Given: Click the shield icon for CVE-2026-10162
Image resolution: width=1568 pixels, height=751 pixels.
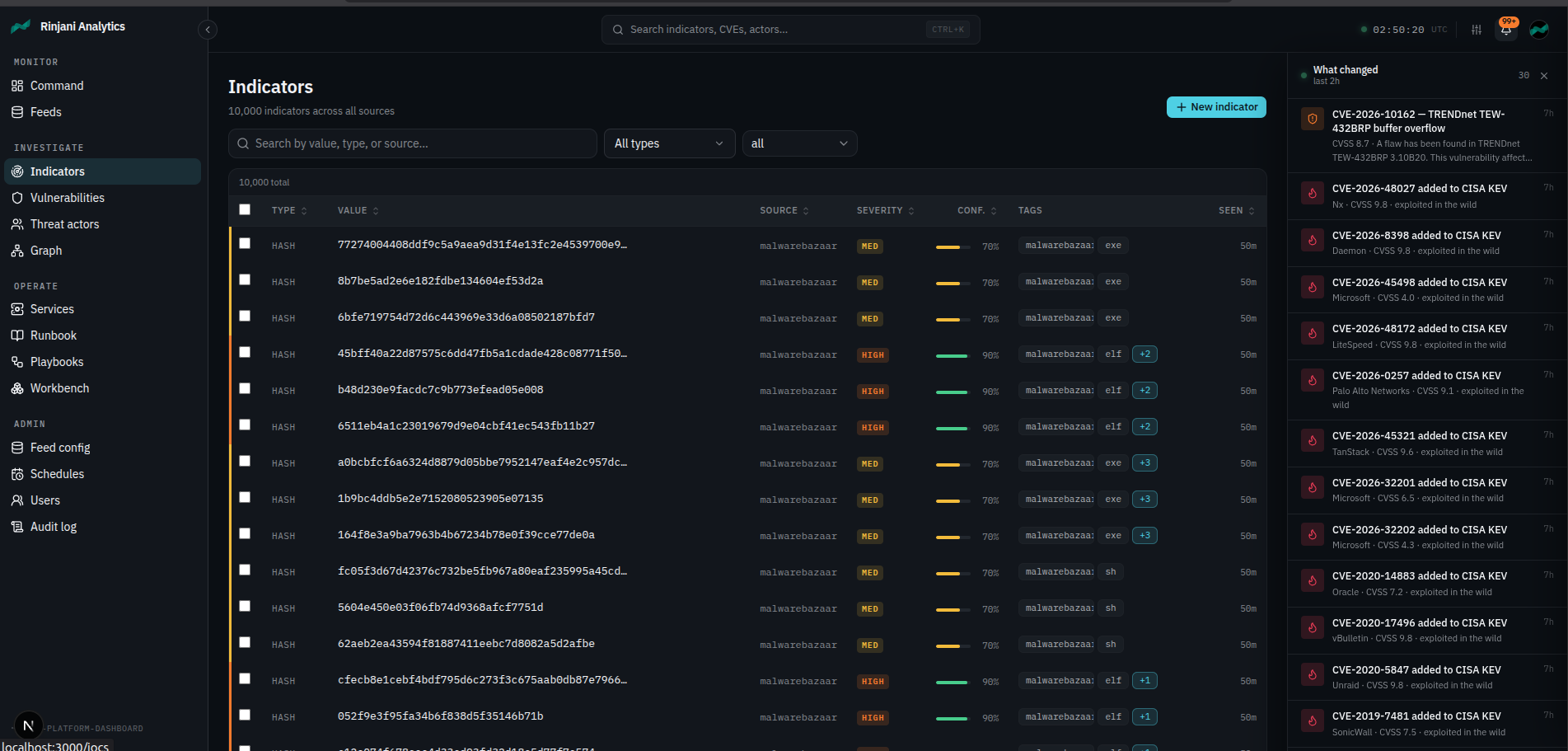Looking at the screenshot, I should [x=1313, y=120].
